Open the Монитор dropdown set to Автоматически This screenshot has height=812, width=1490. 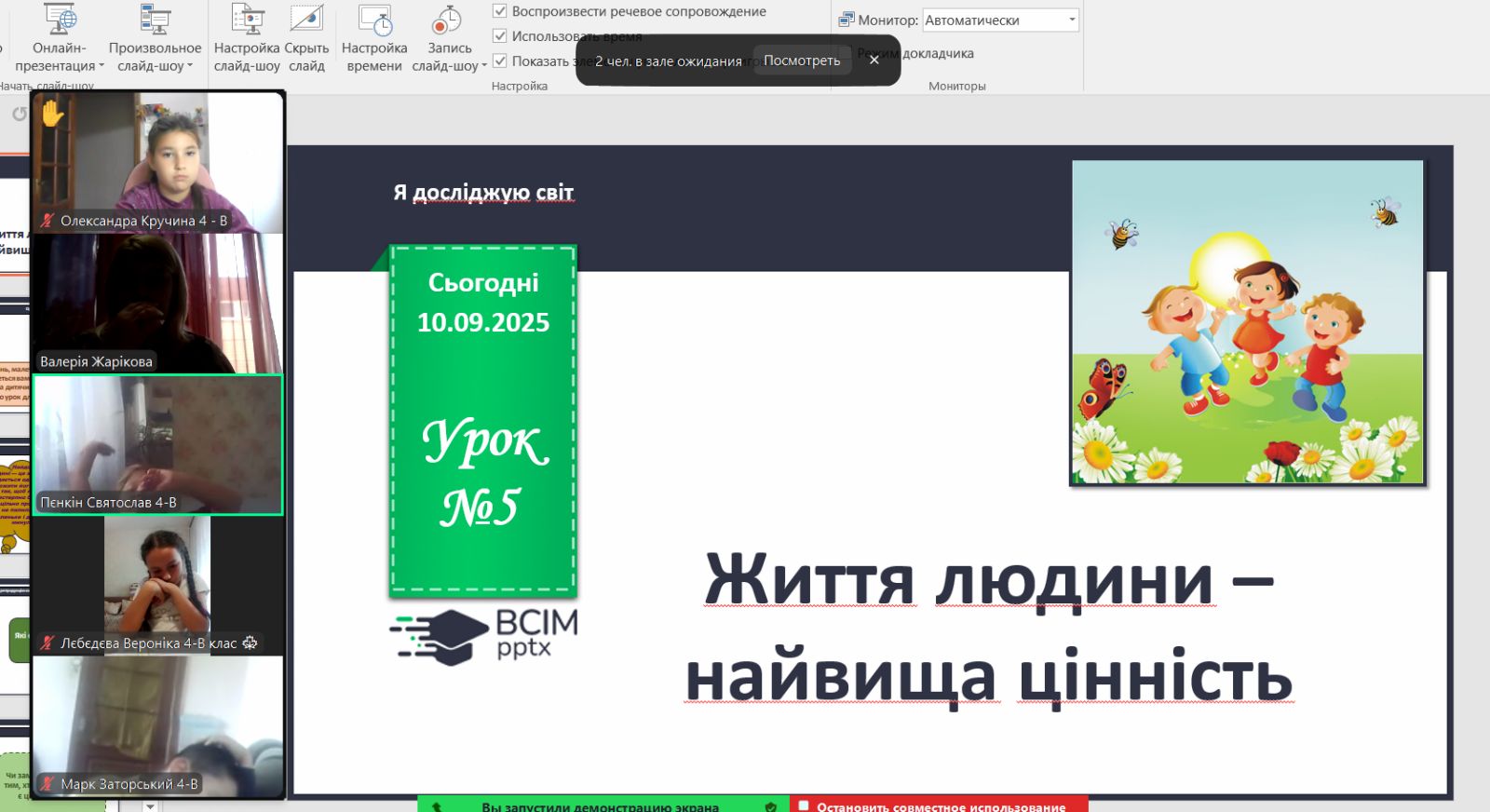1000,20
